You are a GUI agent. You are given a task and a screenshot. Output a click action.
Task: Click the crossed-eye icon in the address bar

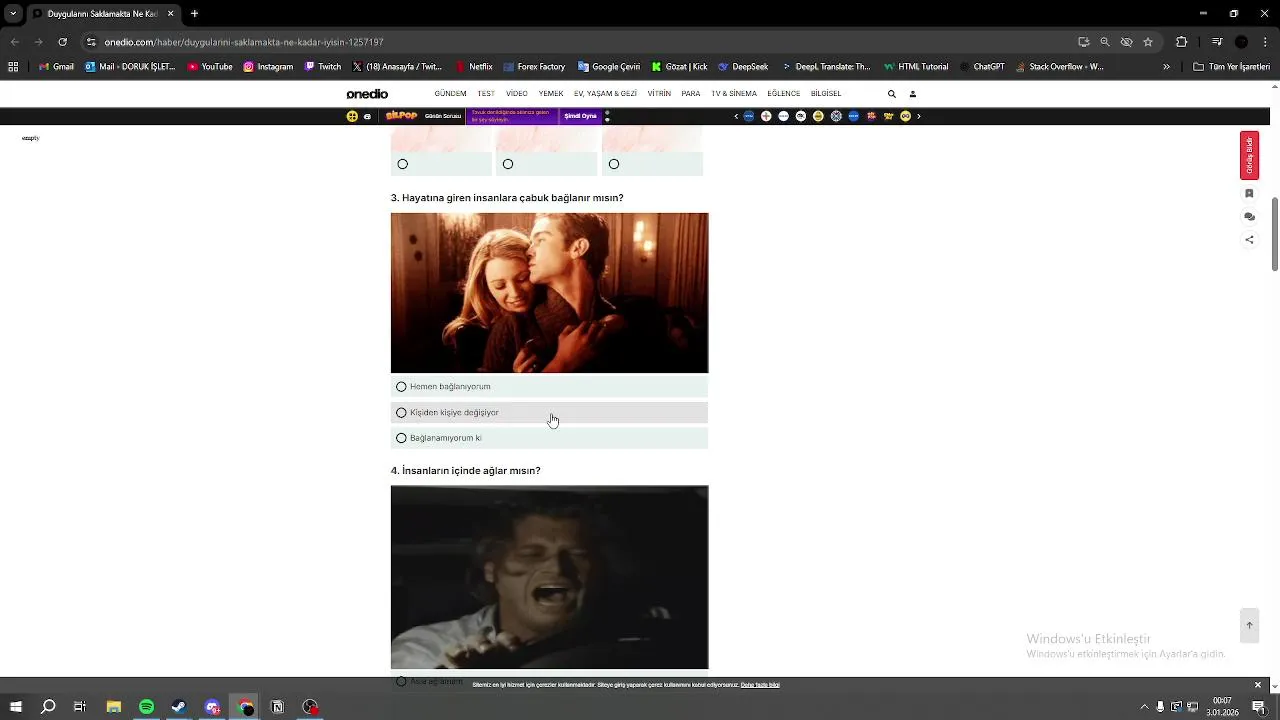1126,42
